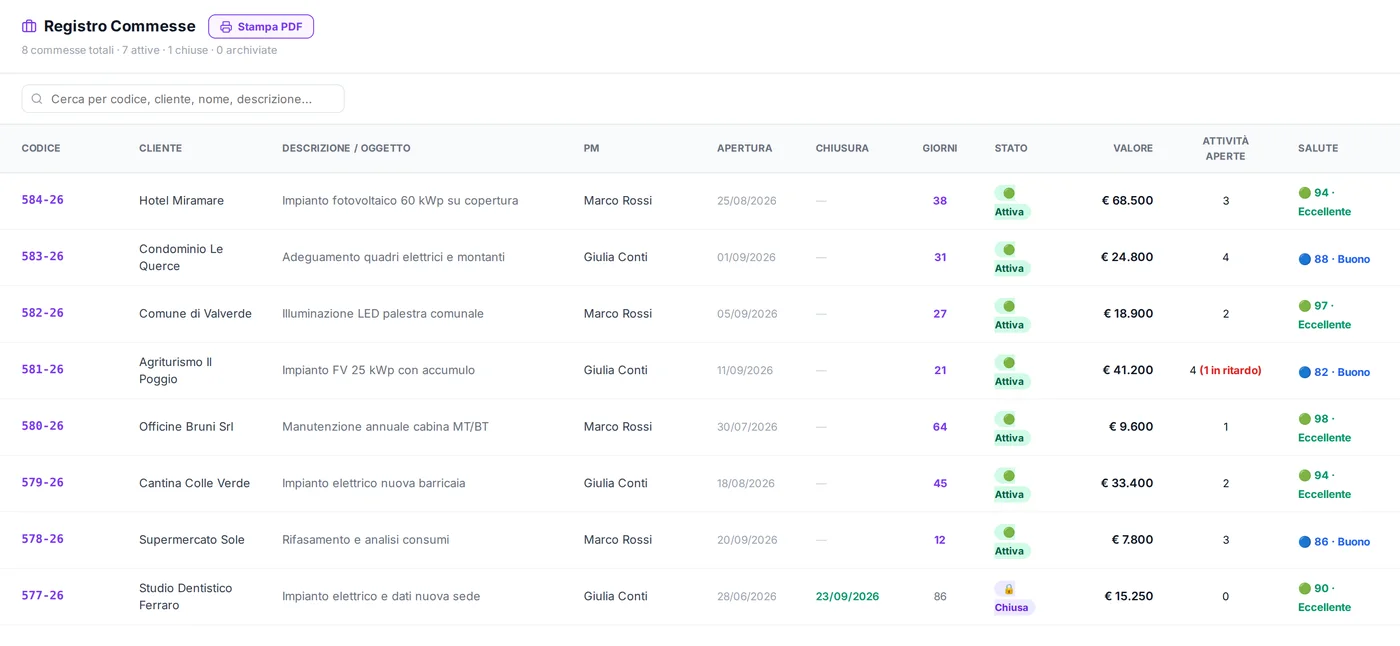The height and width of the screenshot is (646, 1400).
Task: Open order code 577-26
Action: click(x=43, y=596)
